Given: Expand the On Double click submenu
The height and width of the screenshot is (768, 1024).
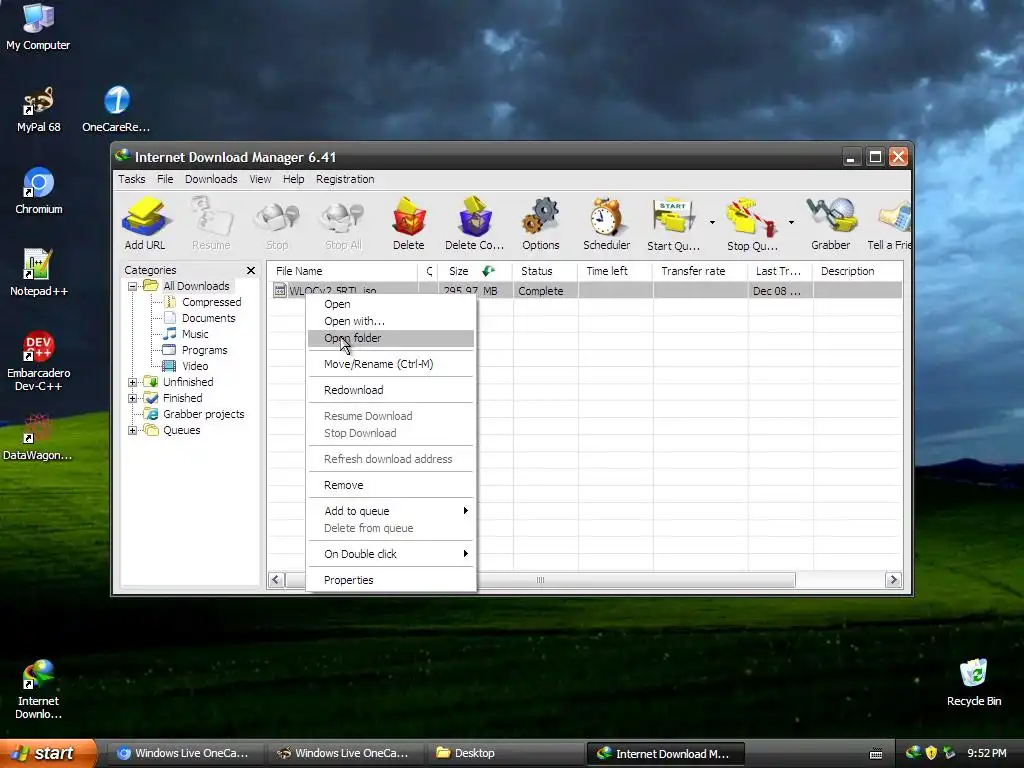Looking at the screenshot, I should pos(391,554).
